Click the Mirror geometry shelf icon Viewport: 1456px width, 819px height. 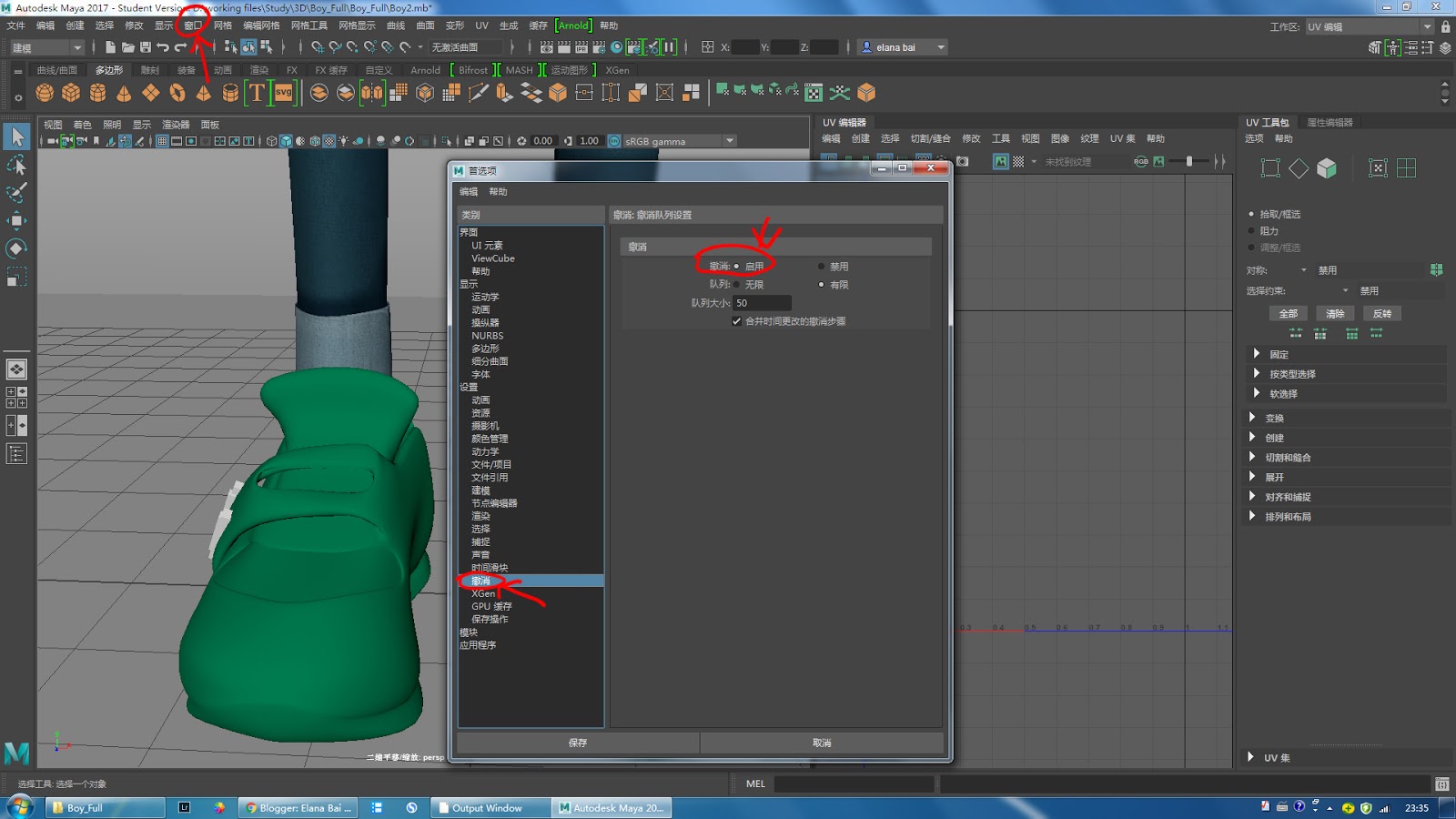(372, 93)
